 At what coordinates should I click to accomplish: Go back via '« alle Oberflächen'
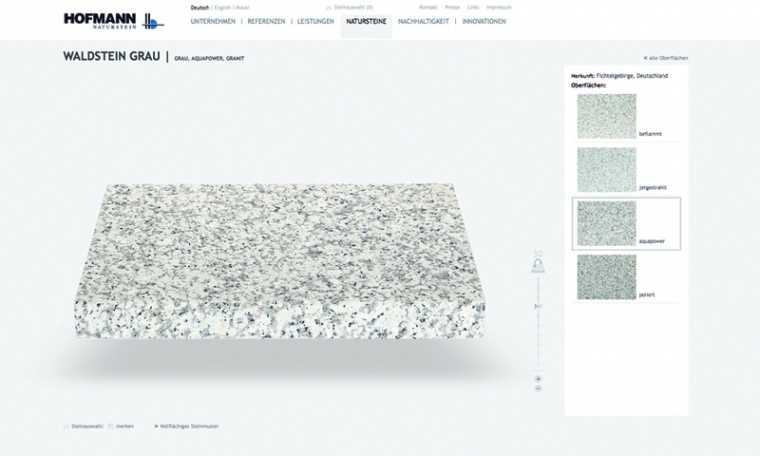click(665, 58)
